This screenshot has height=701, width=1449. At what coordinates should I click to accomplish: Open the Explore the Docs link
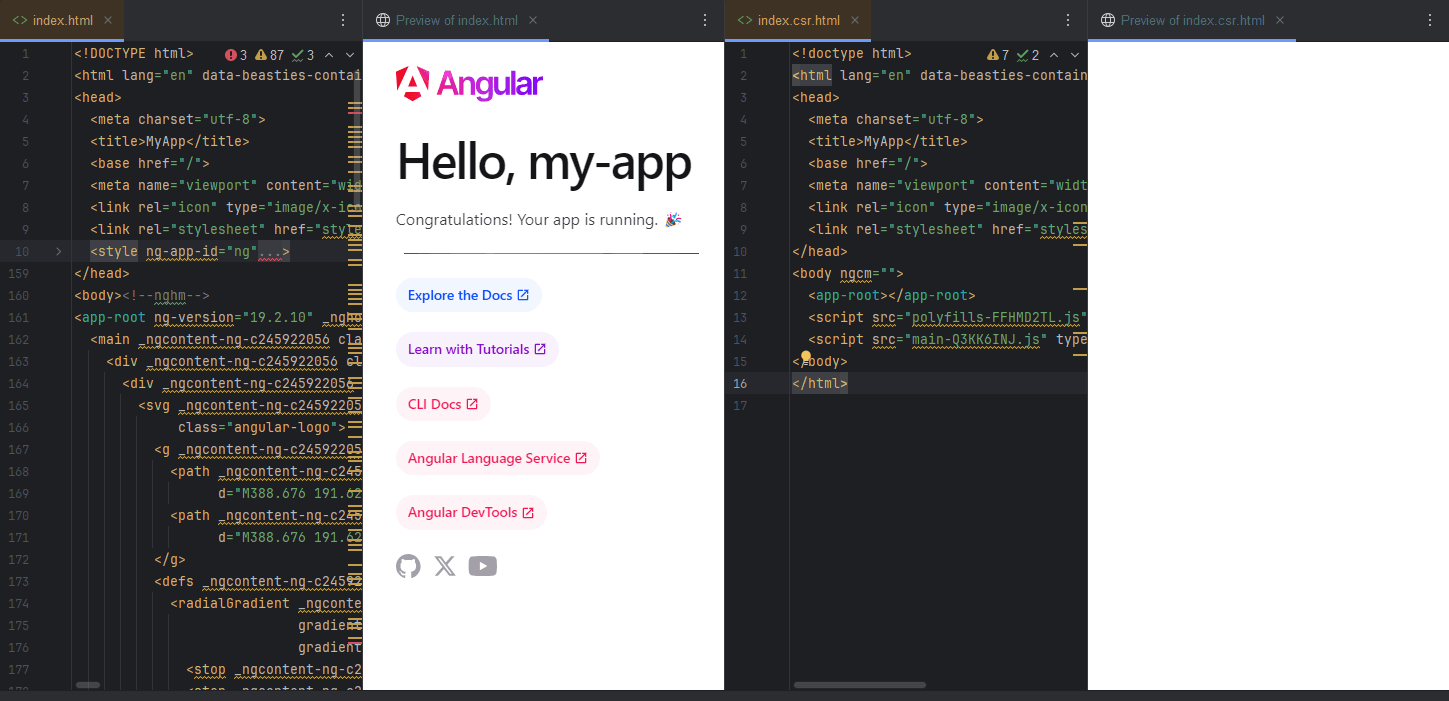[468, 295]
